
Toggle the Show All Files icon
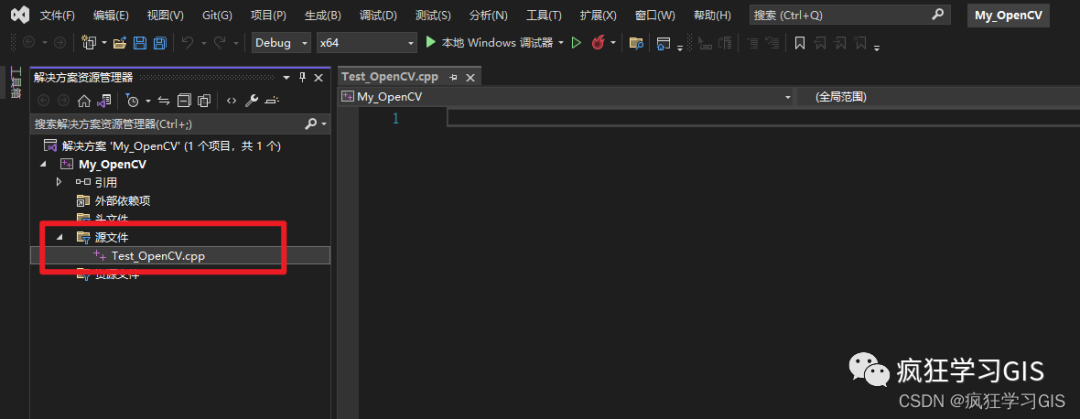(204, 101)
